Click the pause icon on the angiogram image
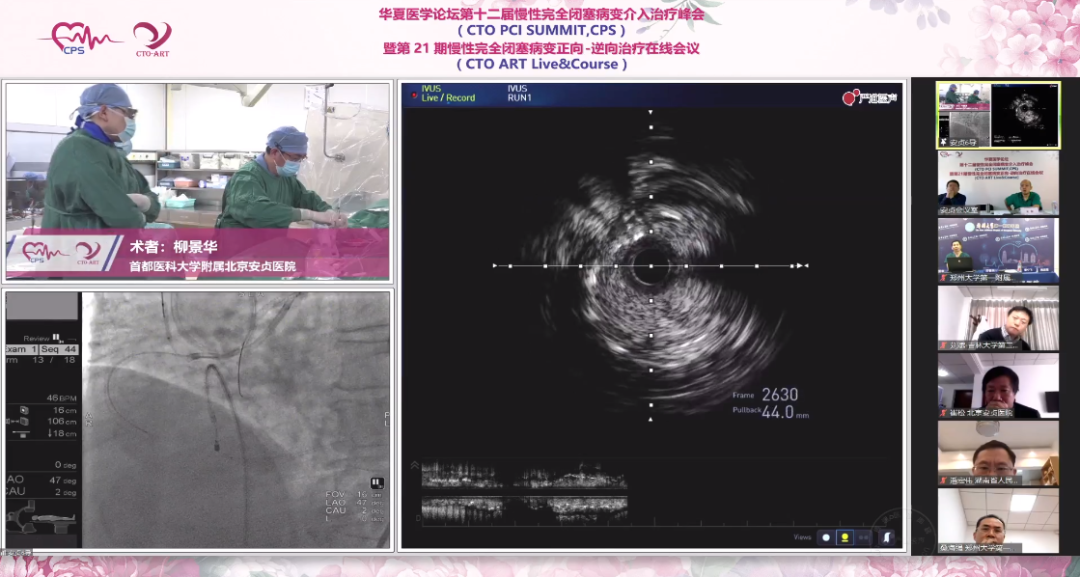This screenshot has width=1080, height=577. coord(377,483)
